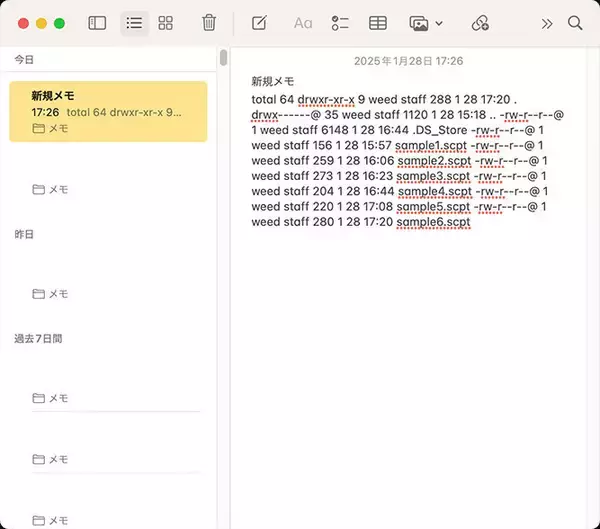Add a note link
This screenshot has width=600, height=529.
(x=480, y=23)
